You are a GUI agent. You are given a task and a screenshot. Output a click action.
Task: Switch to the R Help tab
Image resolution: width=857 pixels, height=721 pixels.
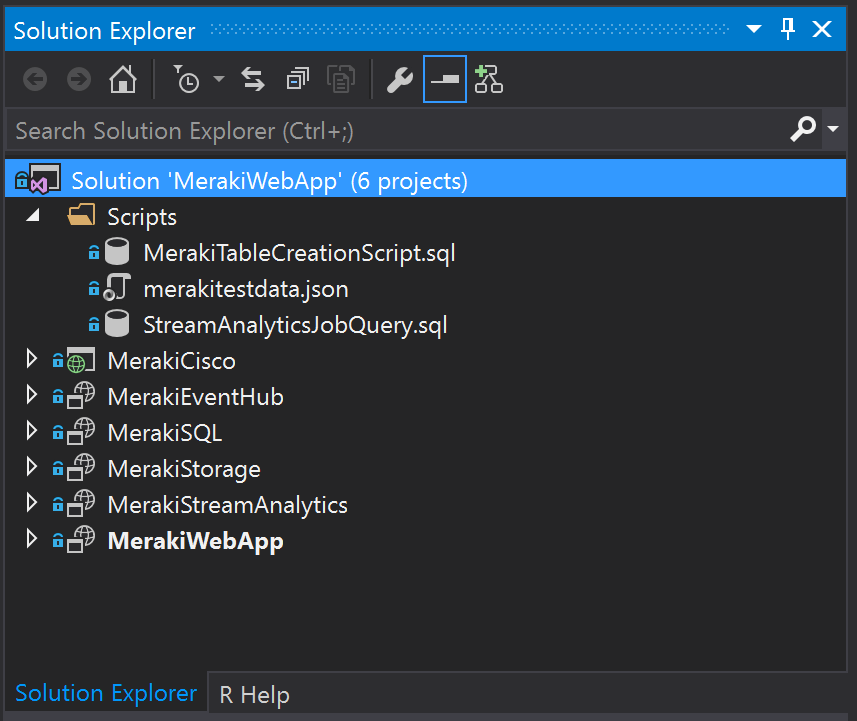point(254,695)
